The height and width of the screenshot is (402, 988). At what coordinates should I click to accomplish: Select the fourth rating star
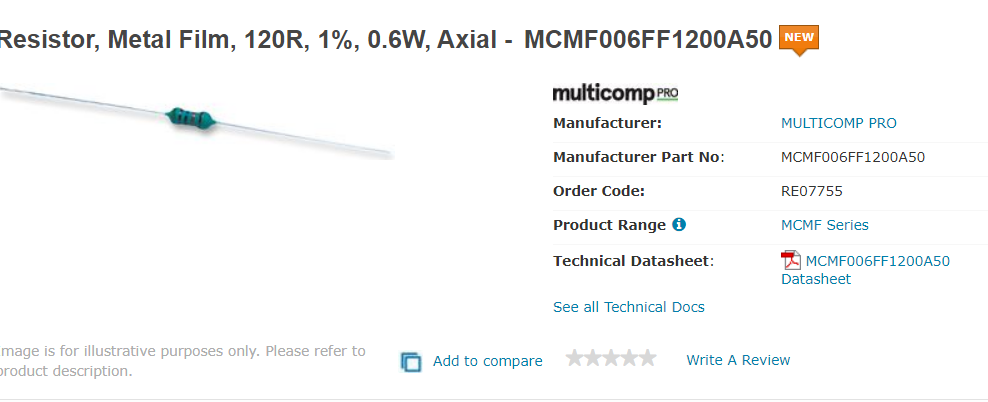pyautogui.click(x=629, y=359)
